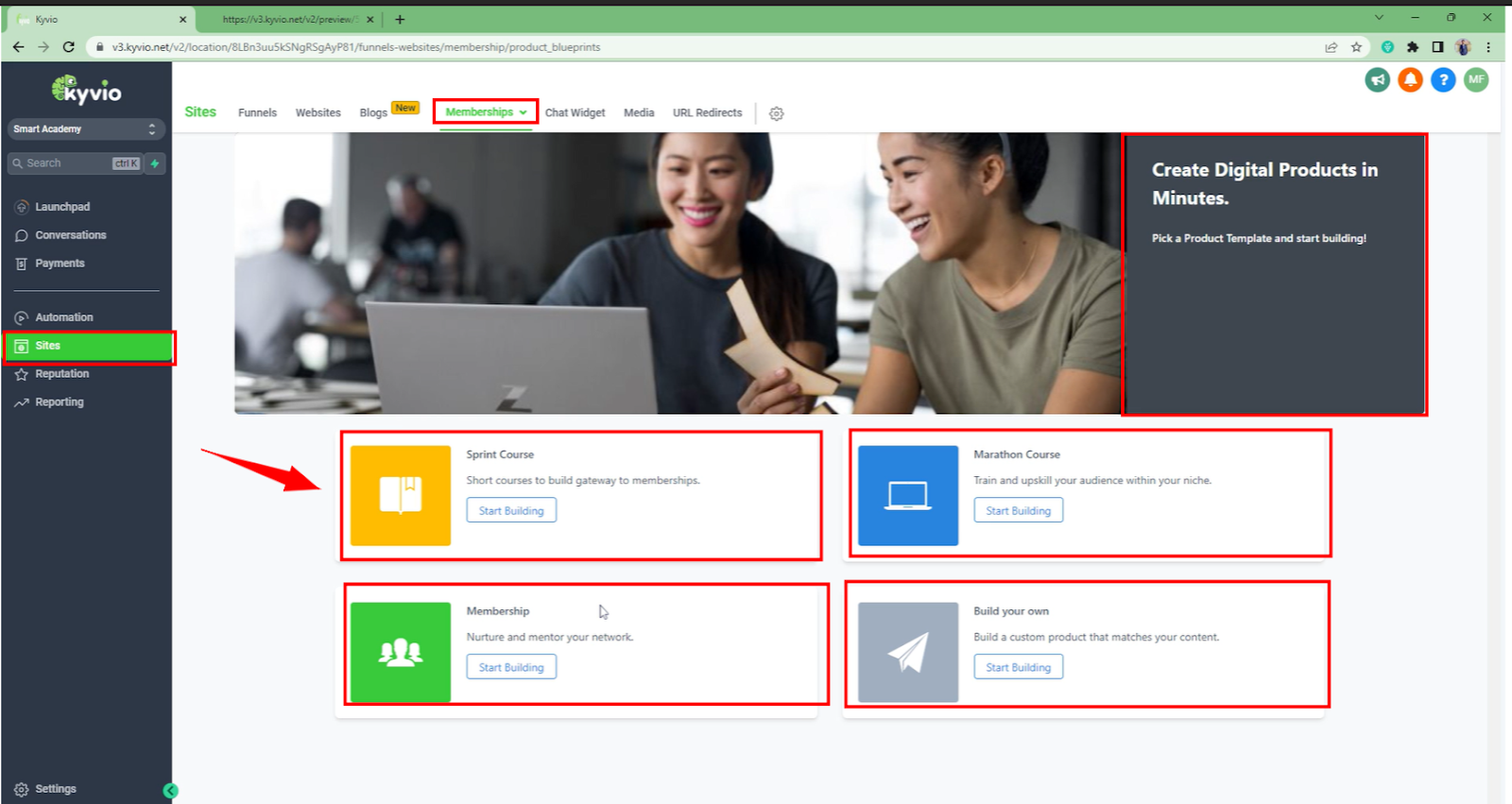The height and width of the screenshot is (804, 1512).
Task: Collapse the sidebar with the green arrow
Action: (170, 791)
